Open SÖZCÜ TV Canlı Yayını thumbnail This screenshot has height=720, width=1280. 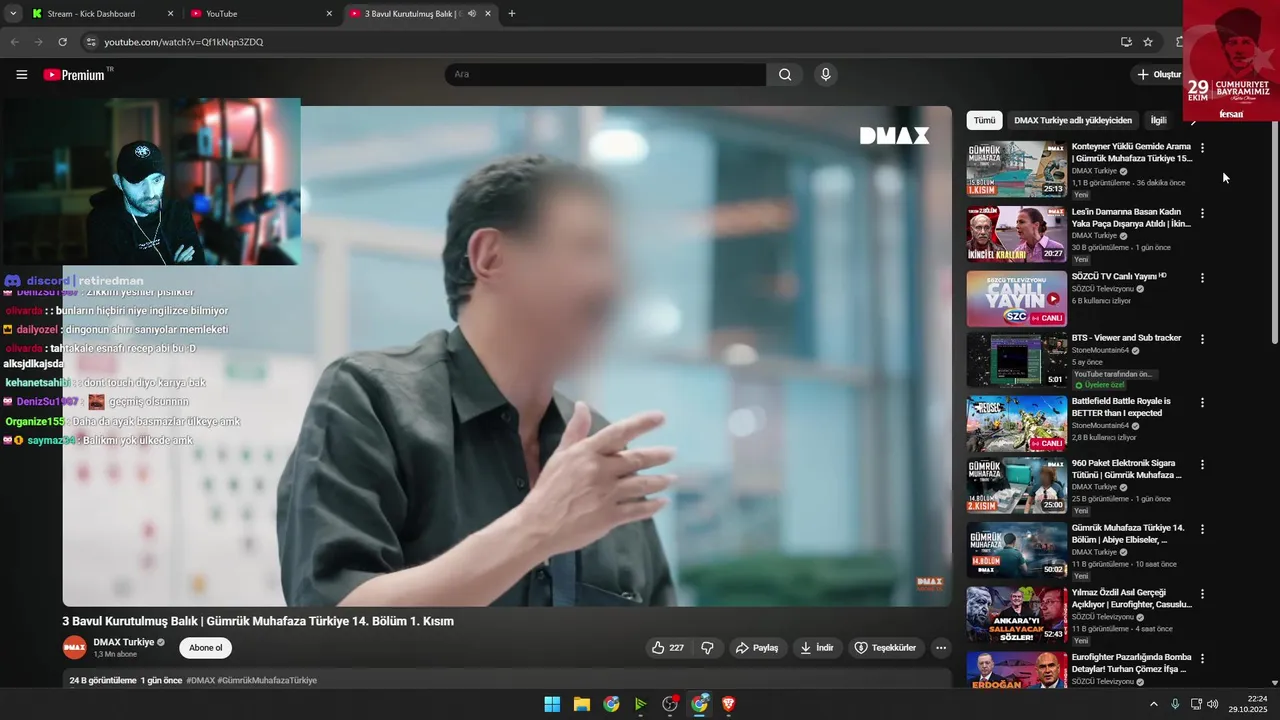coord(1016,299)
